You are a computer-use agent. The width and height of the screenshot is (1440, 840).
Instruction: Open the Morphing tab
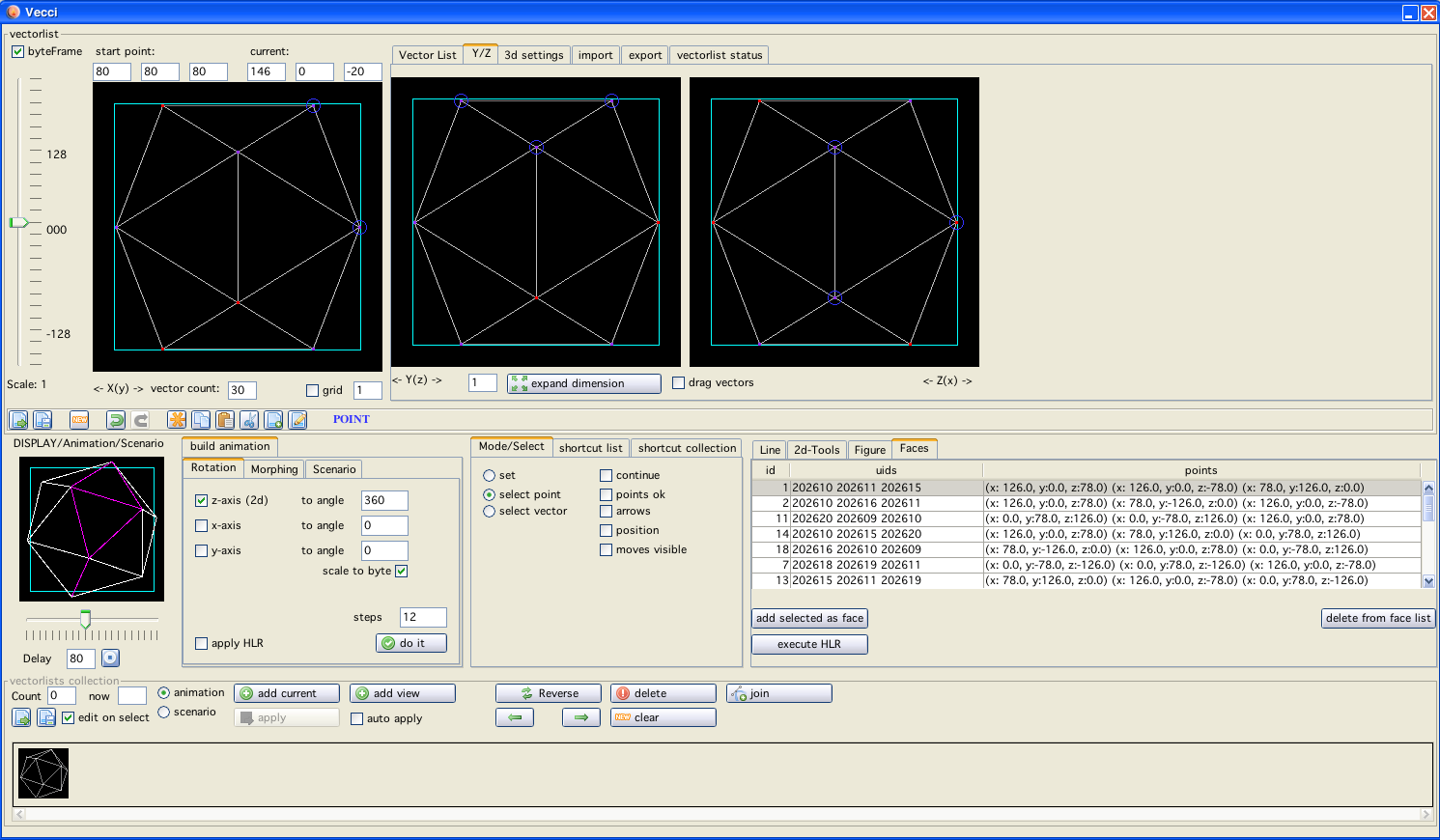pyautogui.click(x=274, y=469)
